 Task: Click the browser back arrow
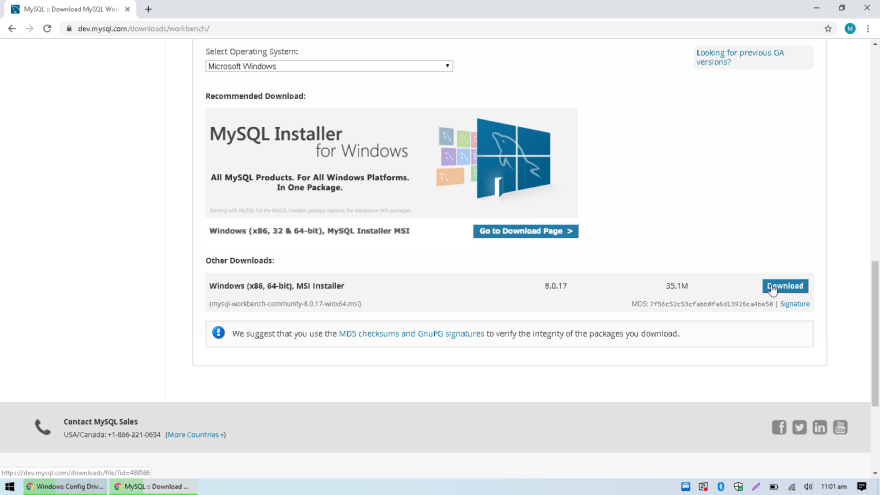(x=12, y=29)
